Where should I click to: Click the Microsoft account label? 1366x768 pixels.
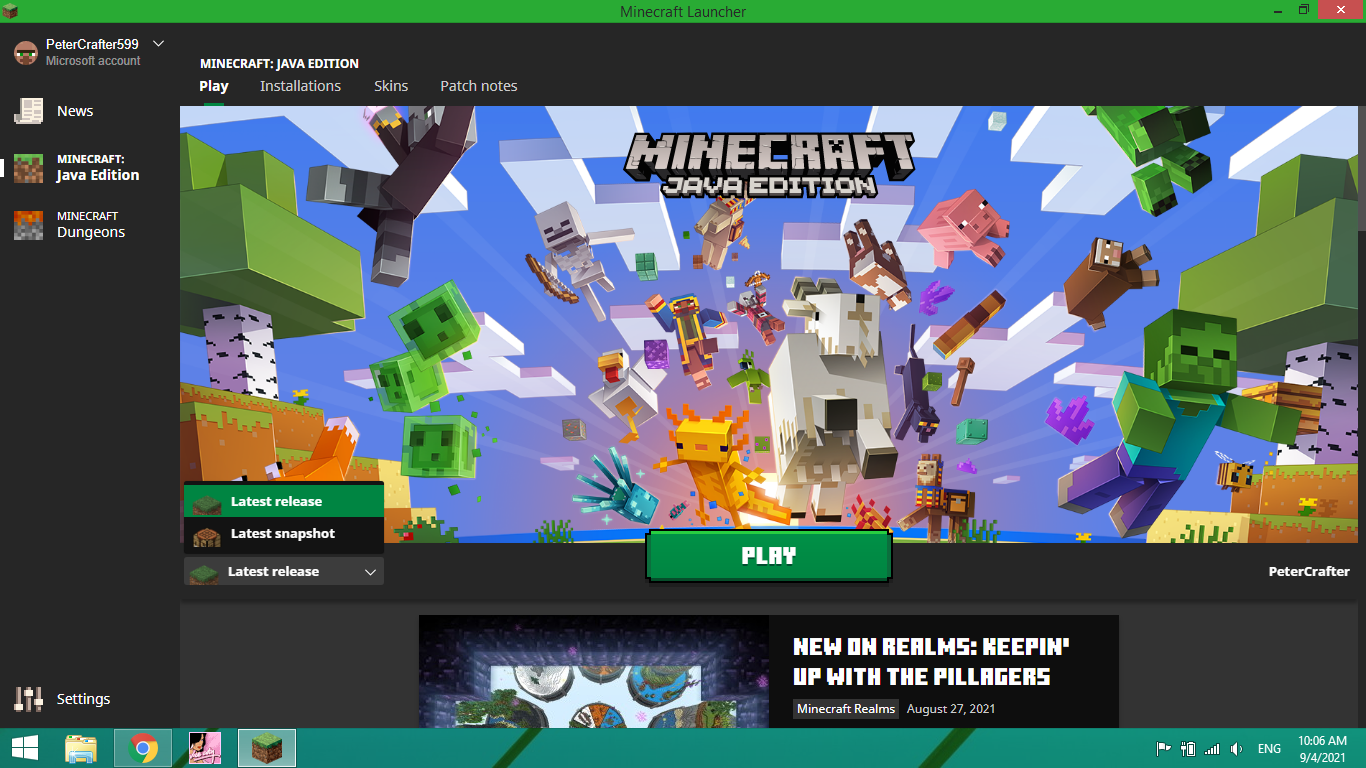93,61
